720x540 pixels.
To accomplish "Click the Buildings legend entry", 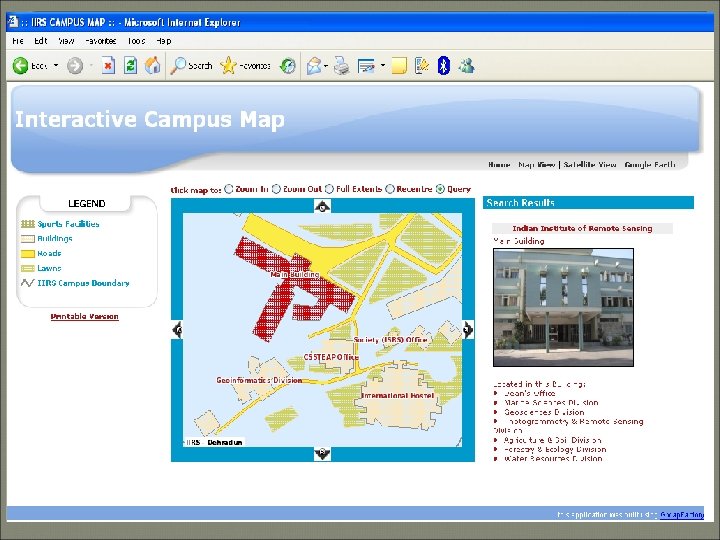I will coord(55,238).
